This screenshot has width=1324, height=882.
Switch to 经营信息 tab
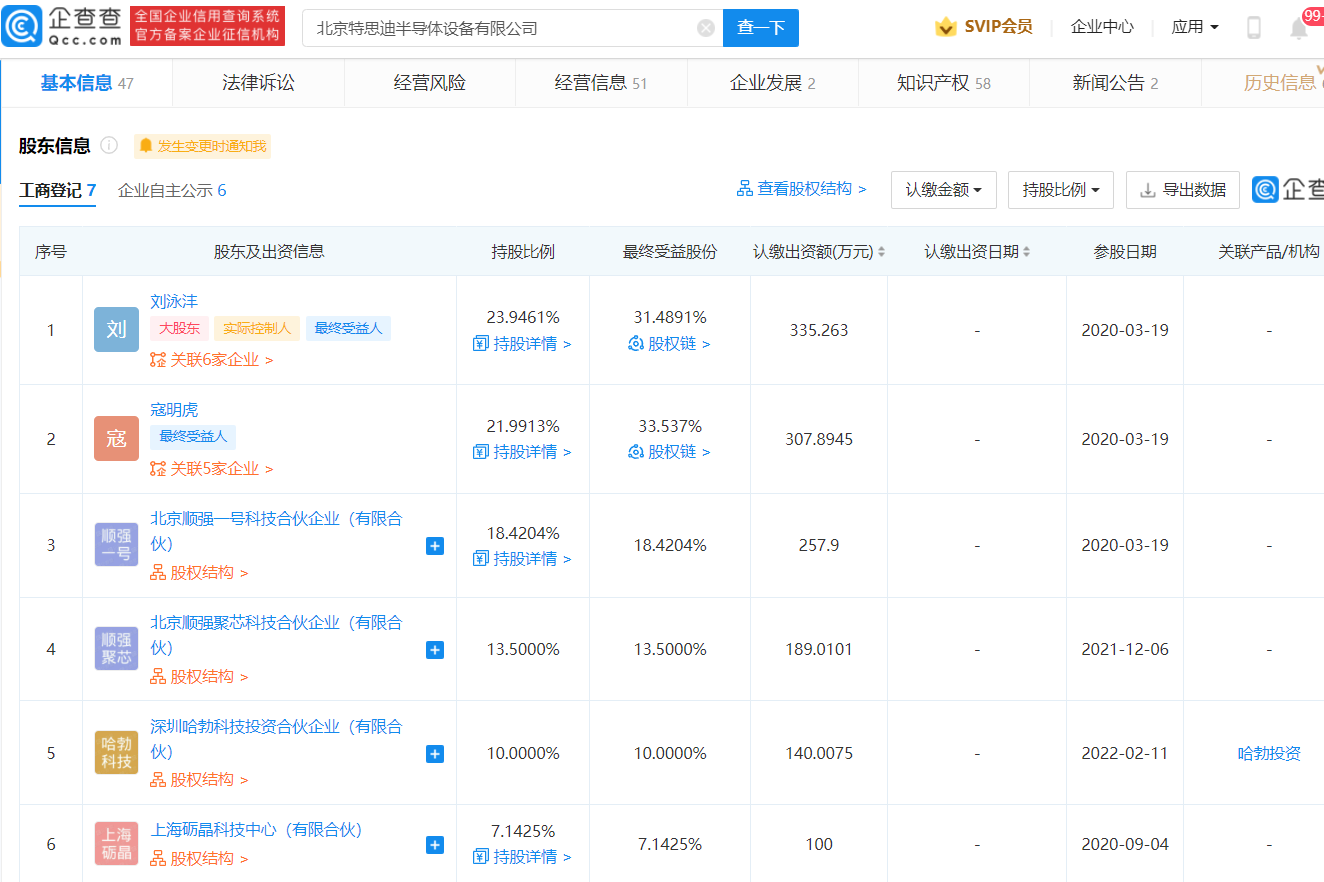coord(601,83)
